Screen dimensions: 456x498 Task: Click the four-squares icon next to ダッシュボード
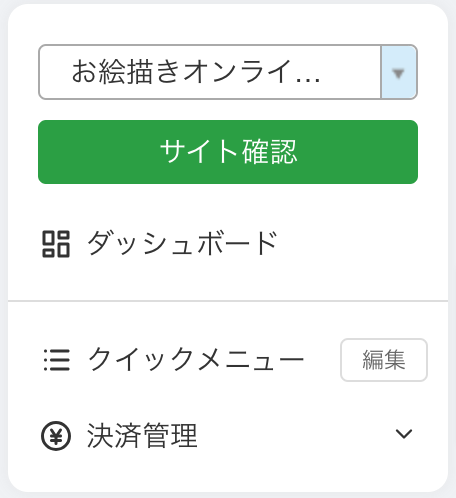(x=56, y=244)
